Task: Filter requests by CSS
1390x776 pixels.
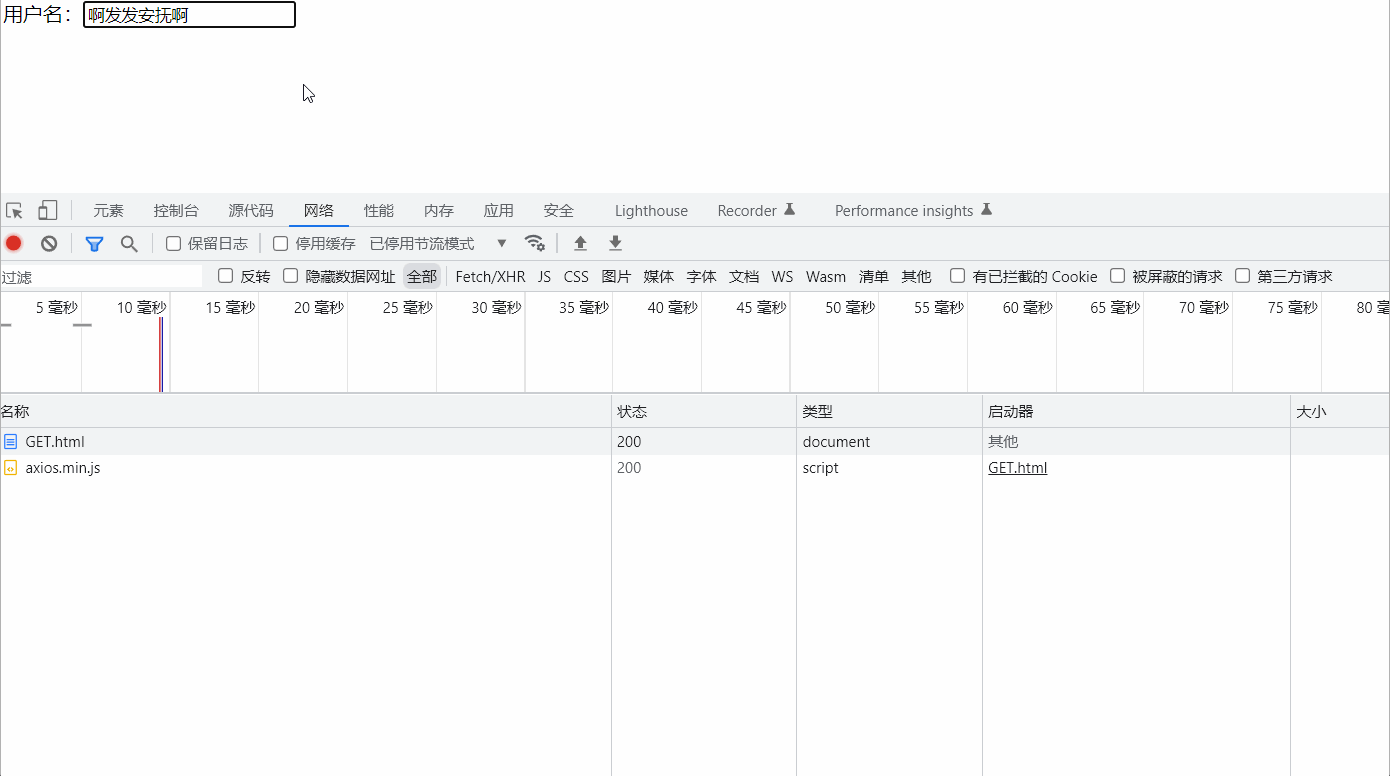Action: (x=576, y=276)
